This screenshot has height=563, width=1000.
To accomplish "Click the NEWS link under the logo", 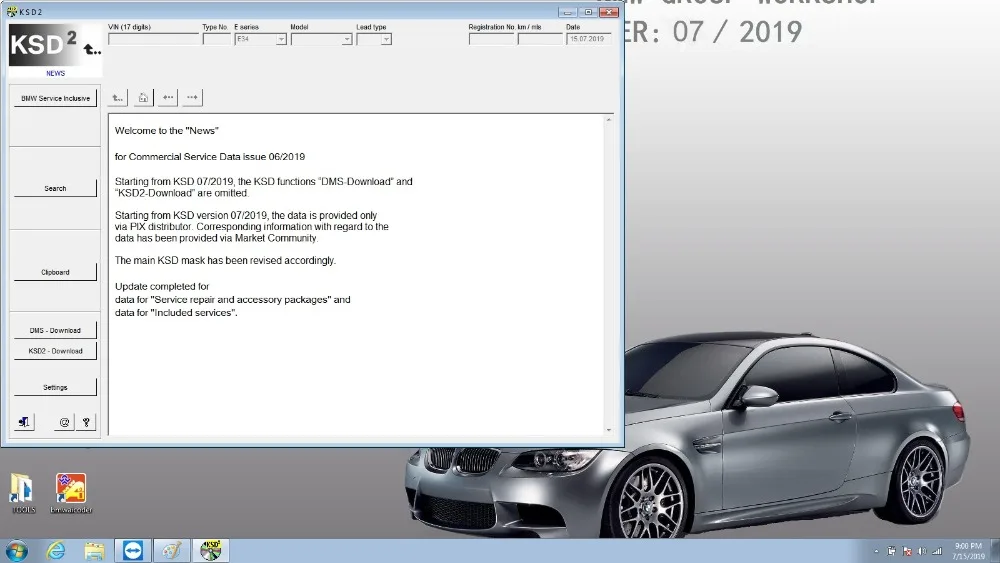I will click(55, 73).
